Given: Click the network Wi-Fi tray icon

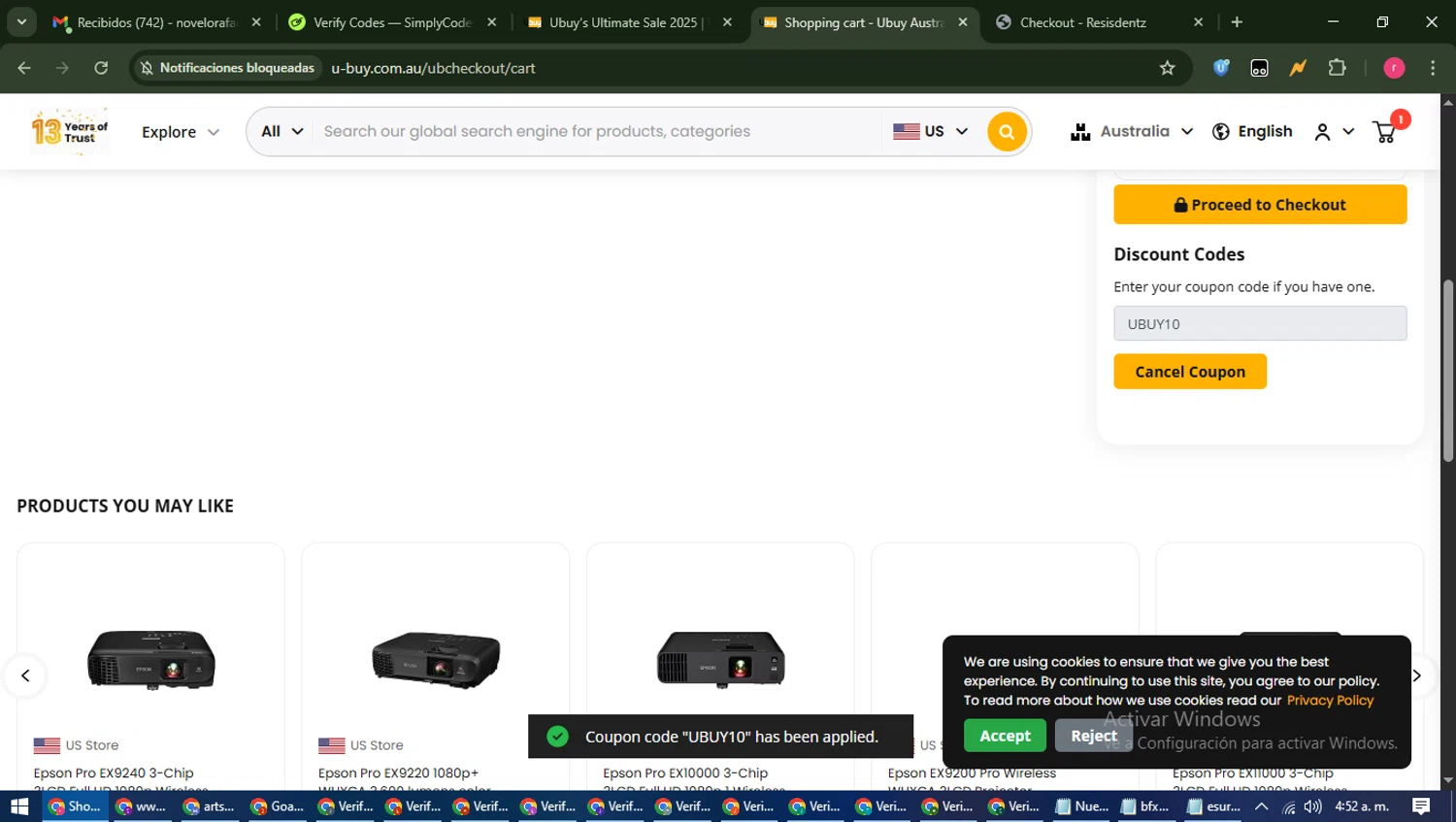Looking at the screenshot, I should [x=1288, y=806].
